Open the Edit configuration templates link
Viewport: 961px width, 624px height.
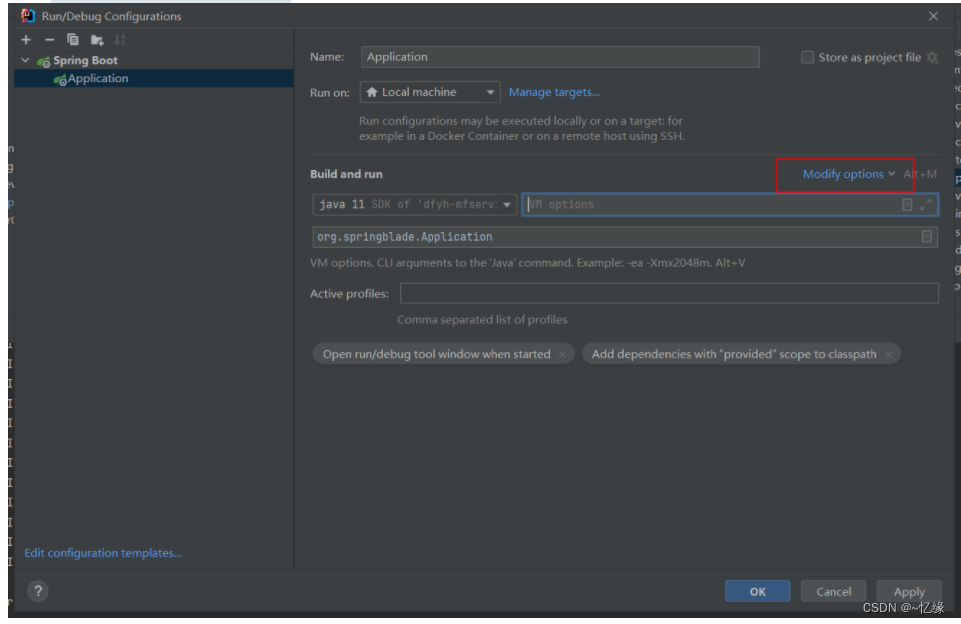coord(103,553)
